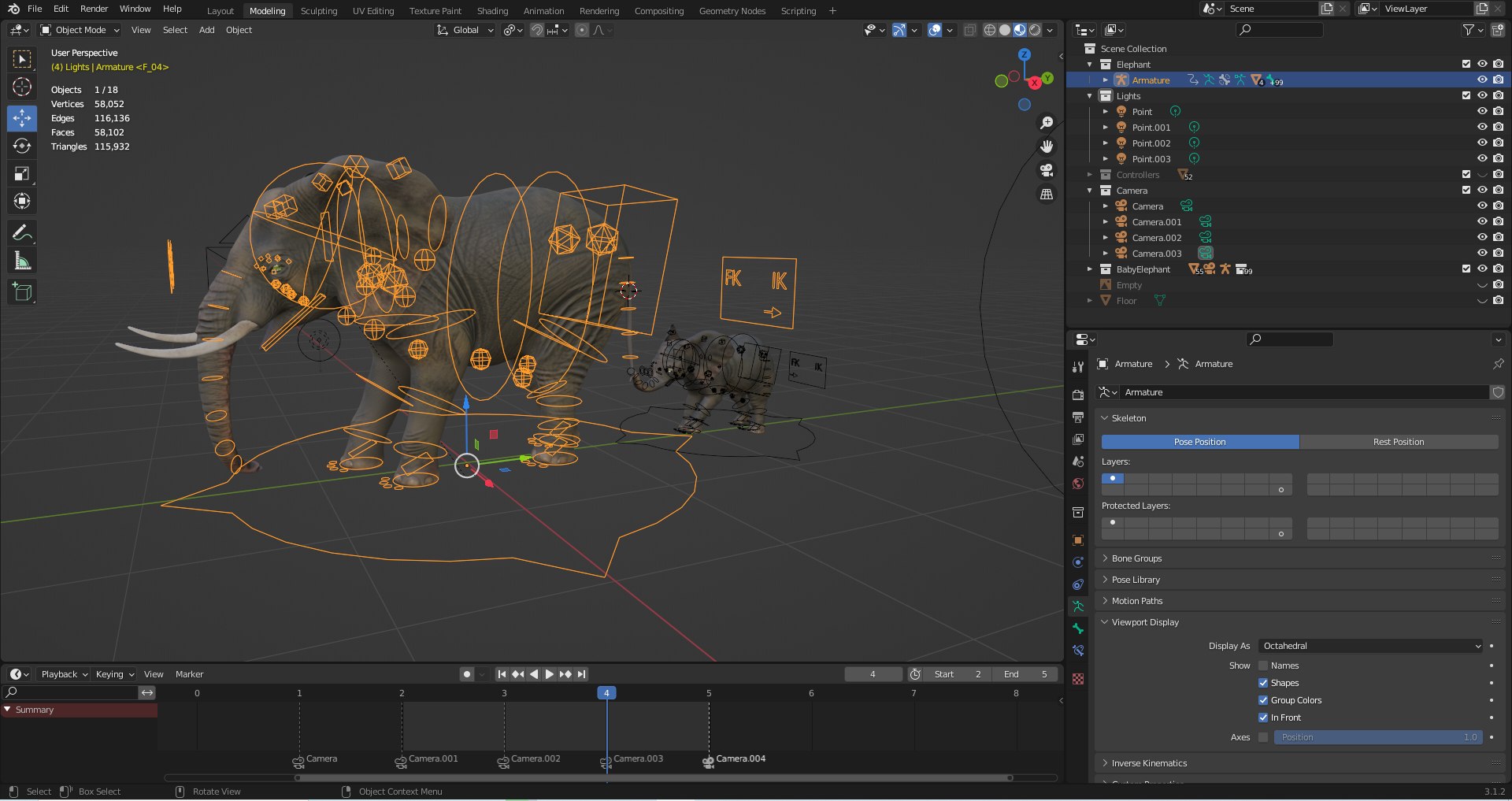The width and height of the screenshot is (1512, 801).
Task: Open the File menu
Action: coord(35,9)
